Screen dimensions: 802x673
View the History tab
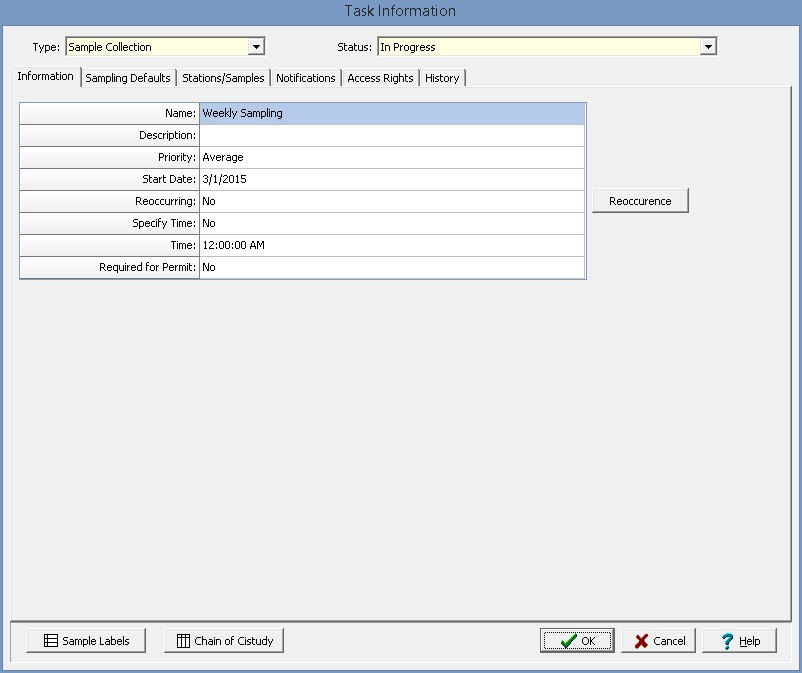(442, 78)
